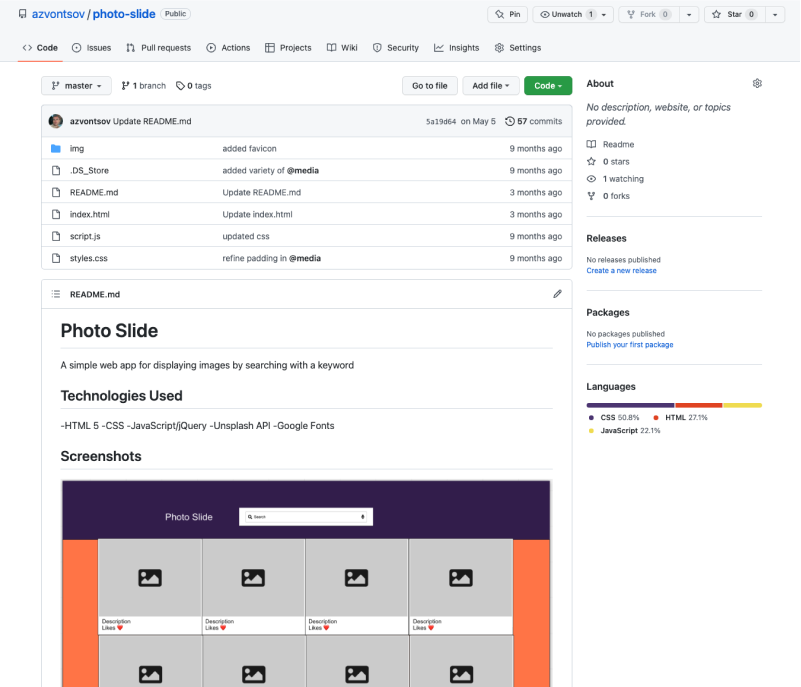The image size is (801, 687).
Task: Click the Go to file button
Action: [x=429, y=86]
